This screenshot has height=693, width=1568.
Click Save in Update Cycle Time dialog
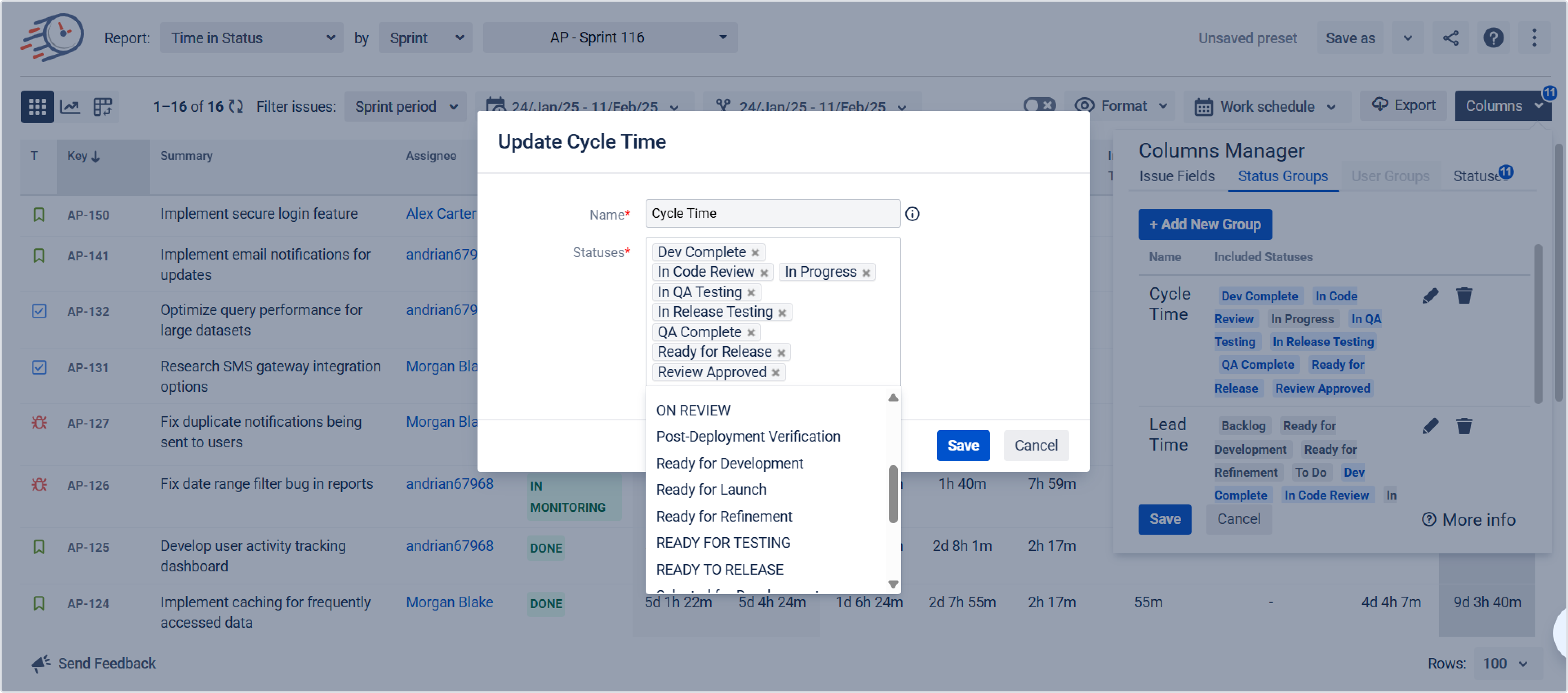point(962,445)
